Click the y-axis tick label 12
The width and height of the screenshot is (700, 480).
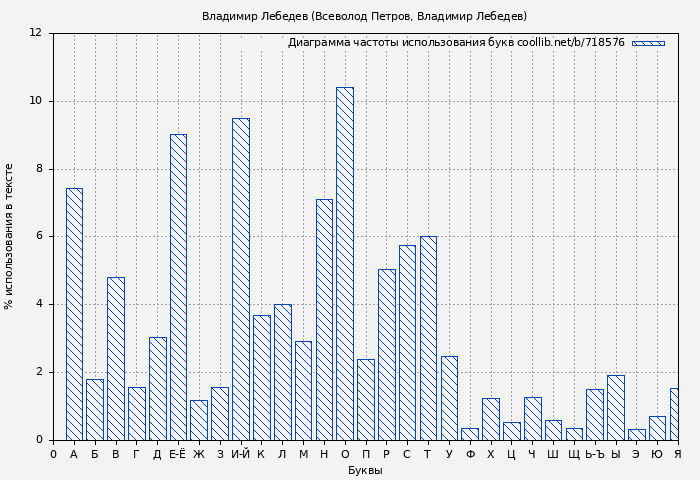pyautogui.click(x=35, y=33)
